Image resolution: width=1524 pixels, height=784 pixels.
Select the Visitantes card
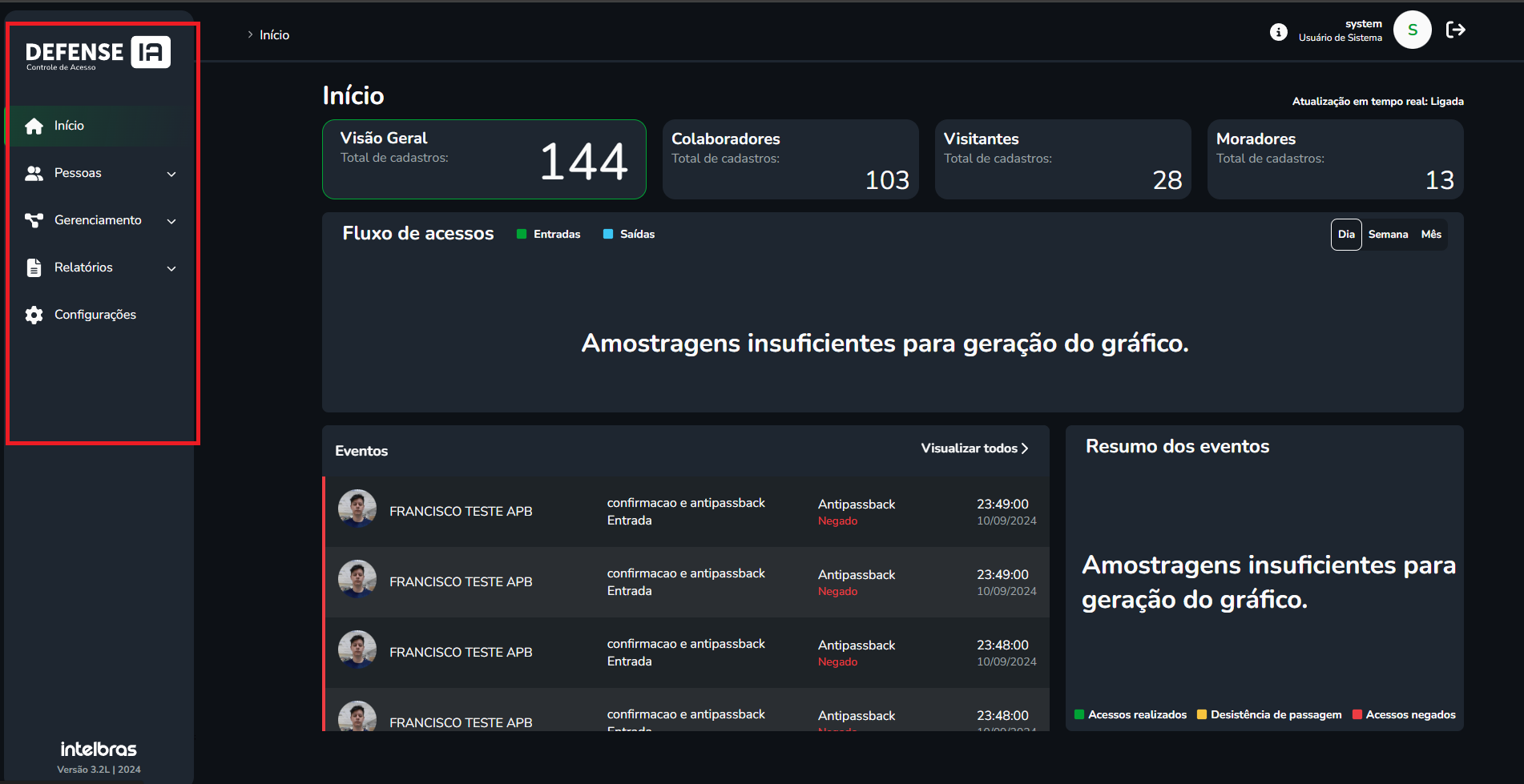point(1062,159)
